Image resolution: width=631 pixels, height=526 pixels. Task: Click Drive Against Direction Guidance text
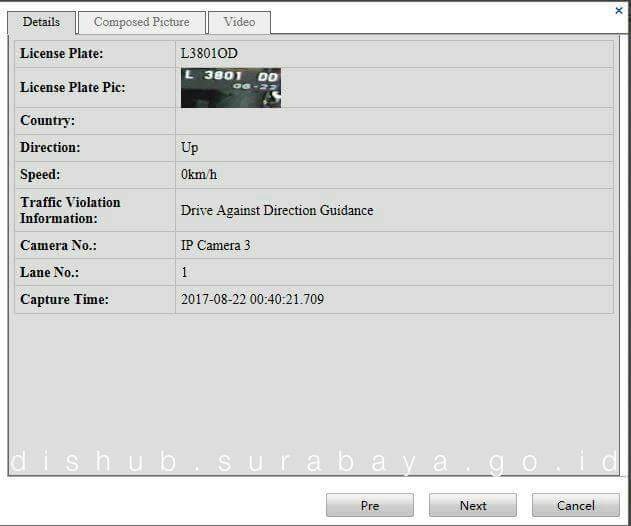tap(276, 211)
